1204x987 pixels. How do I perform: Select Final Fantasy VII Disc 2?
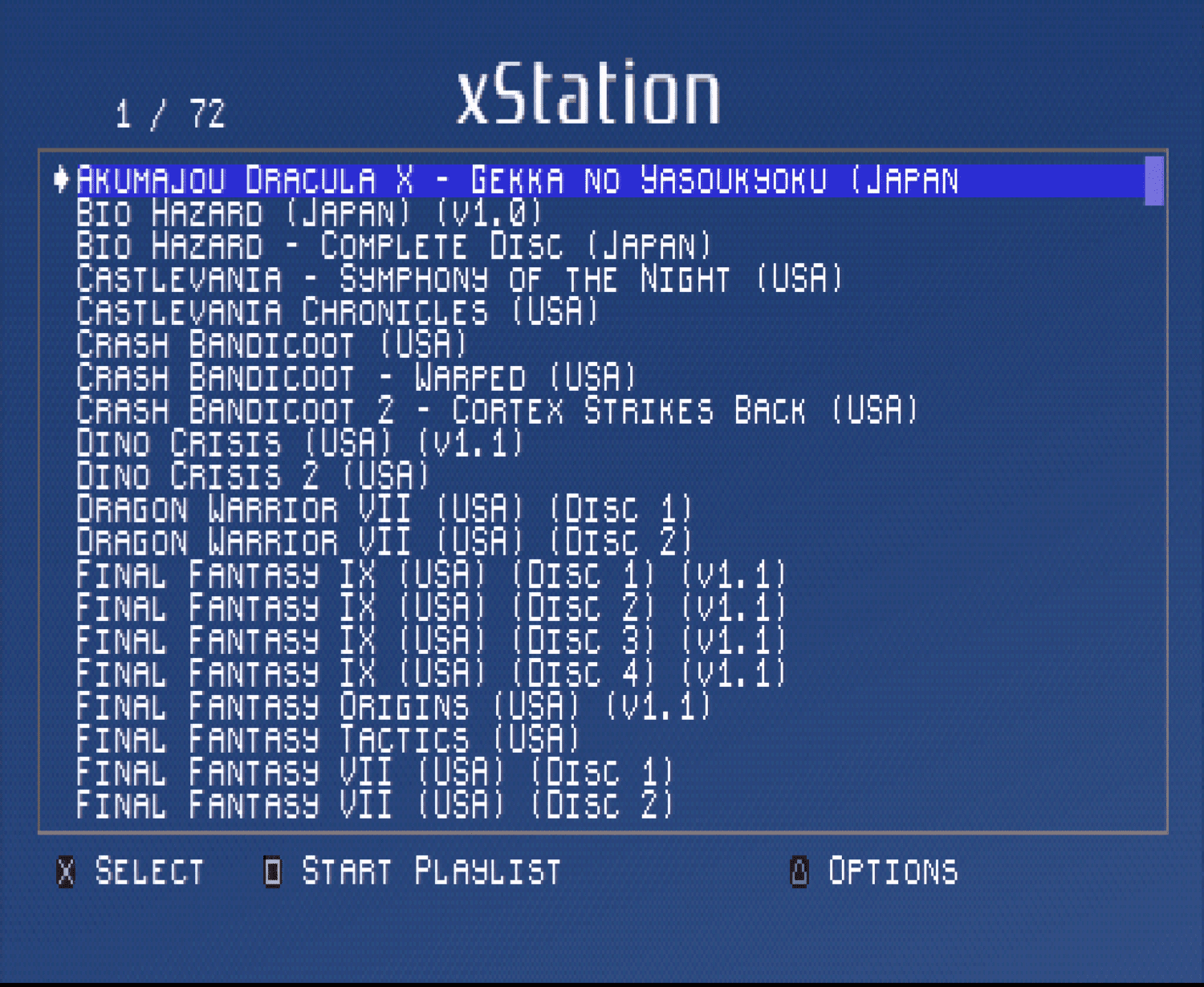[373, 804]
